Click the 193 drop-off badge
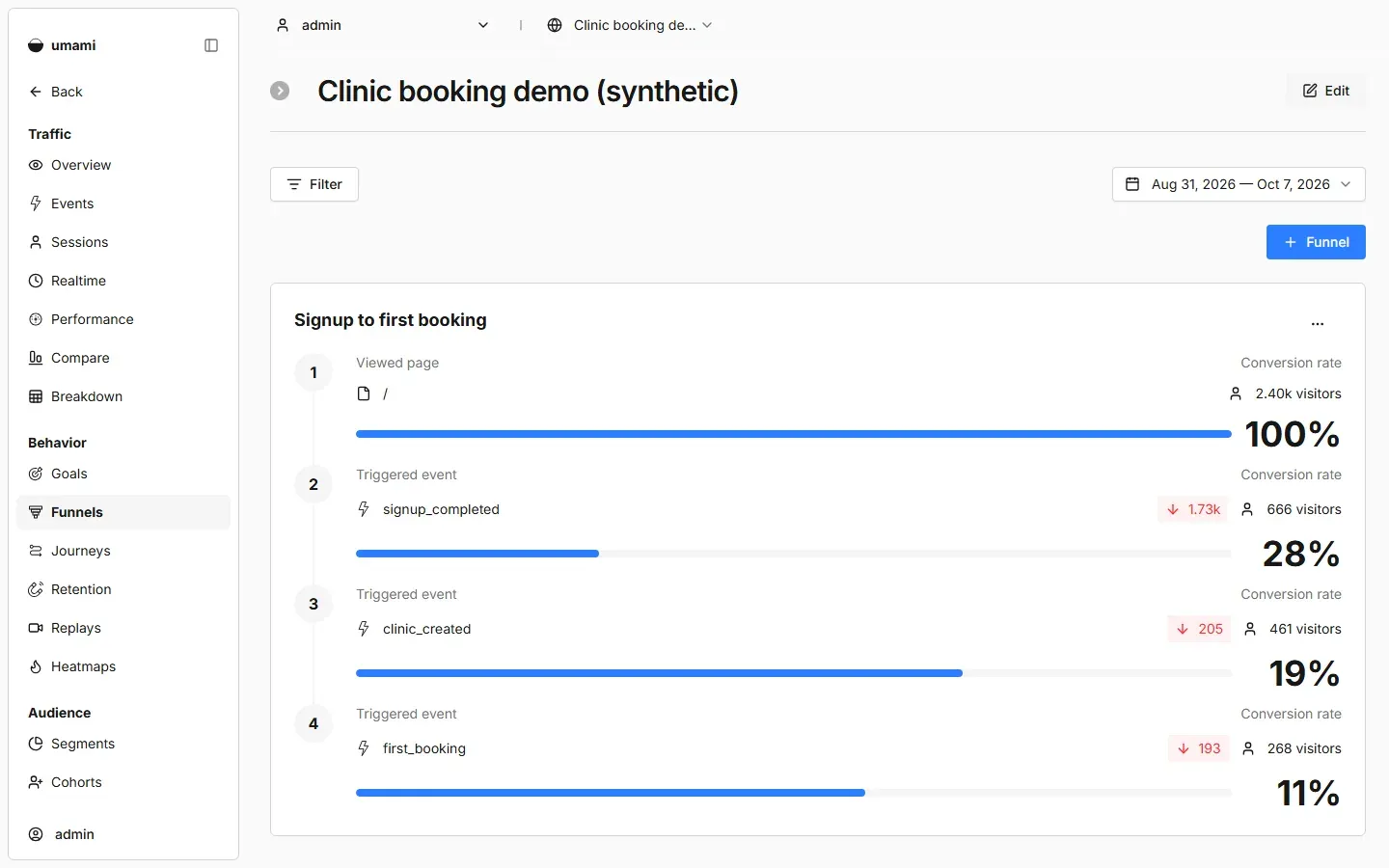 tap(1199, 748)
